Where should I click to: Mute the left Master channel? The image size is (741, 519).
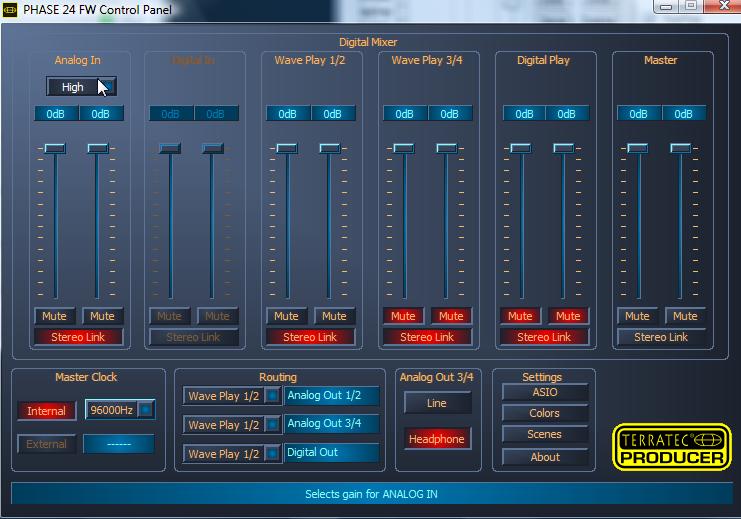tap(637, 316)
